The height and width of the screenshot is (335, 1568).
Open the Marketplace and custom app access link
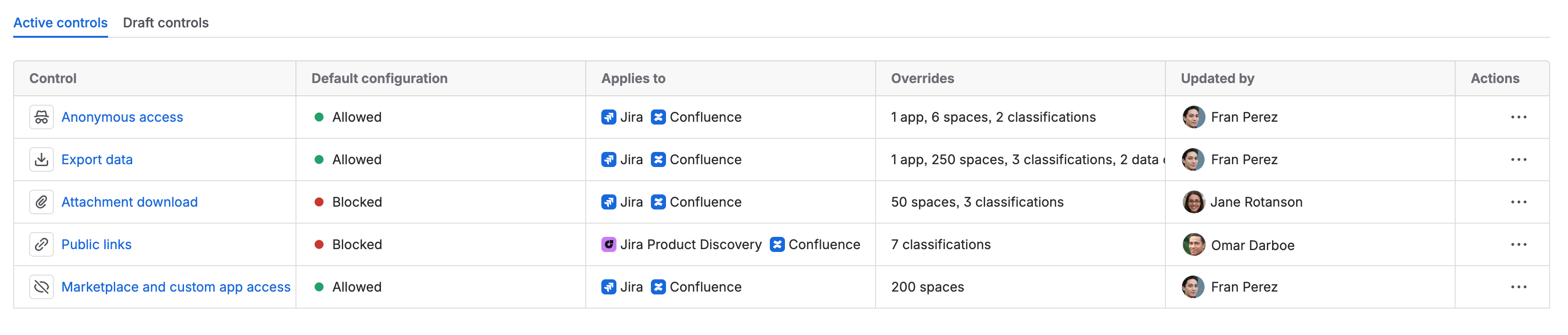click(x=176, y=287)
